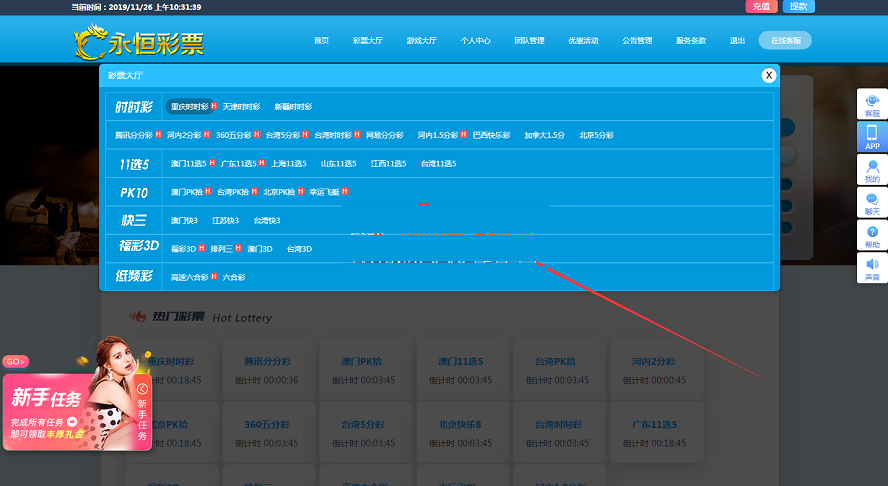Click the 在线客服 pill button in header
This screenshot has height=486, width=888.
click(786, 41)
